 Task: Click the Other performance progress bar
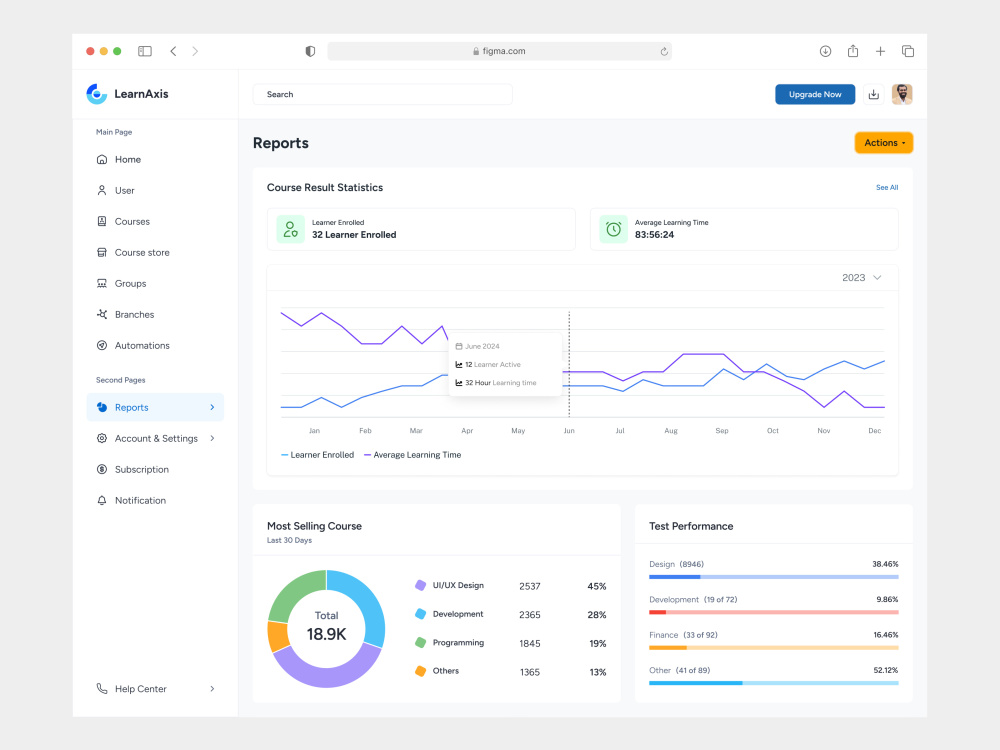point(774,683)
